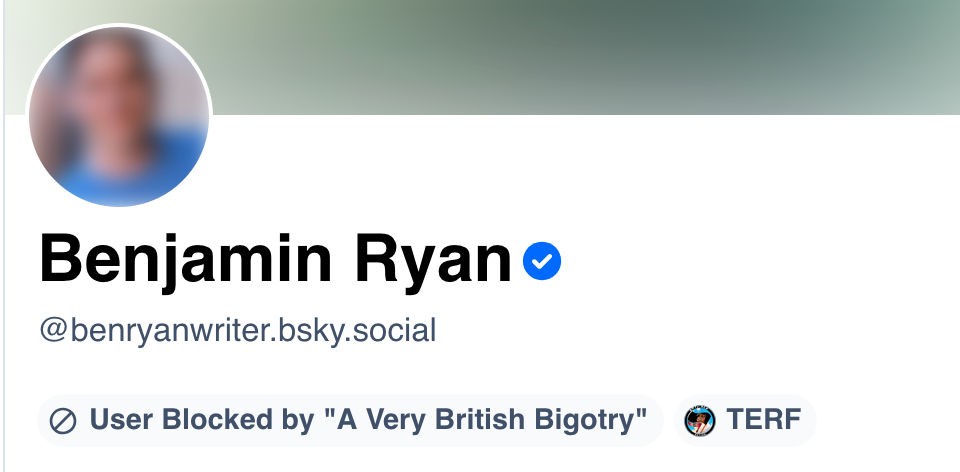
Task: Inspect the small labeler picture beside TERF
Action: [x=700, y=421]
